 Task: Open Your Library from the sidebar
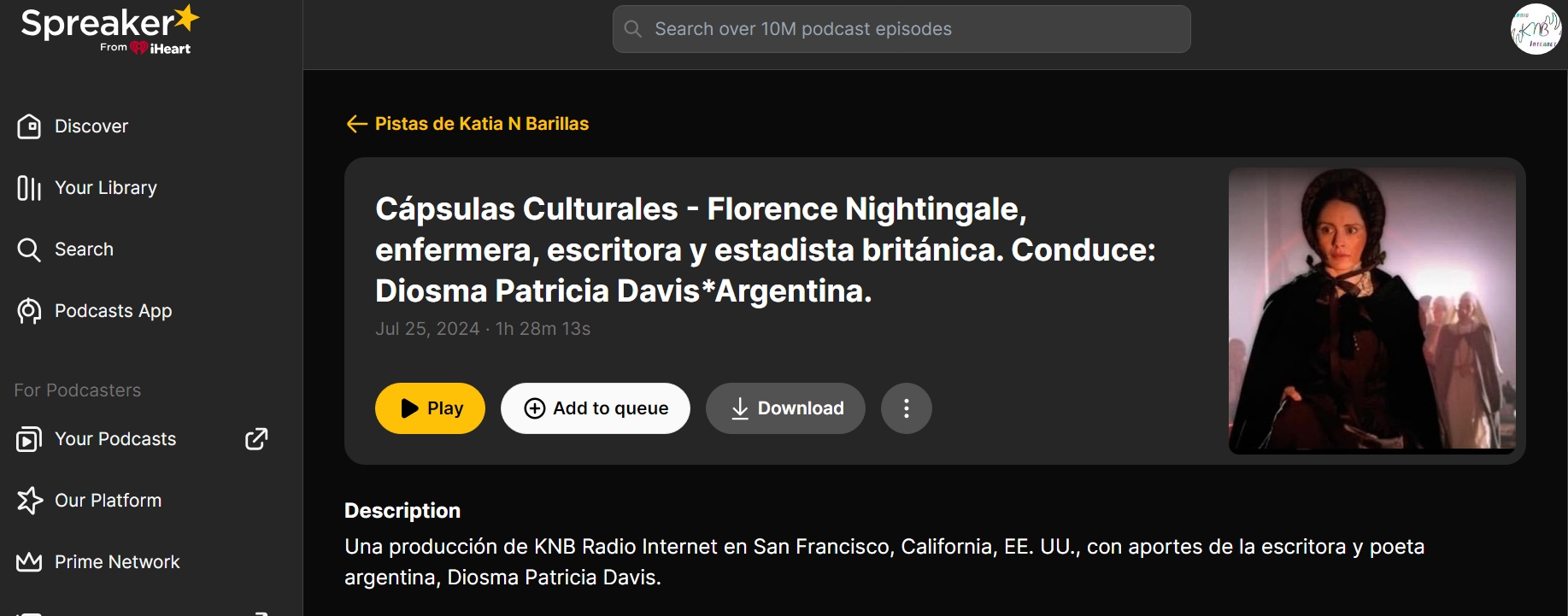tap(105, 188)
